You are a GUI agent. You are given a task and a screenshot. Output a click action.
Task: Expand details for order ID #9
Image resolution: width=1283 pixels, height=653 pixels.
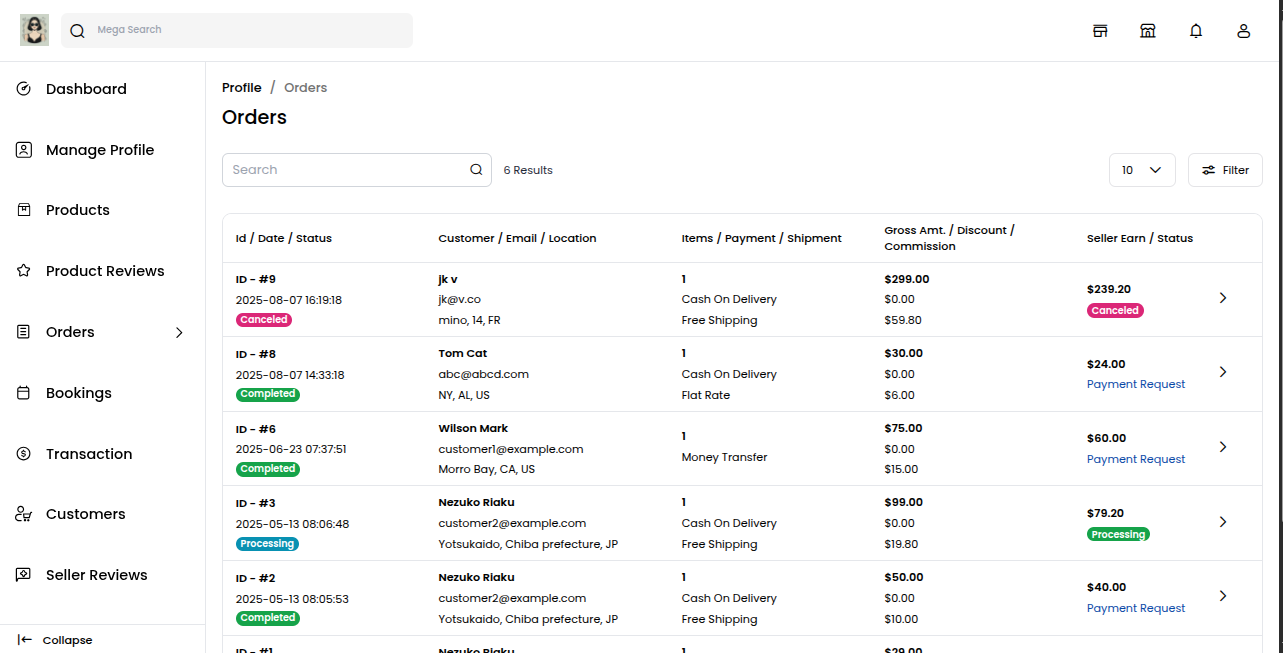pos(1222,297)
